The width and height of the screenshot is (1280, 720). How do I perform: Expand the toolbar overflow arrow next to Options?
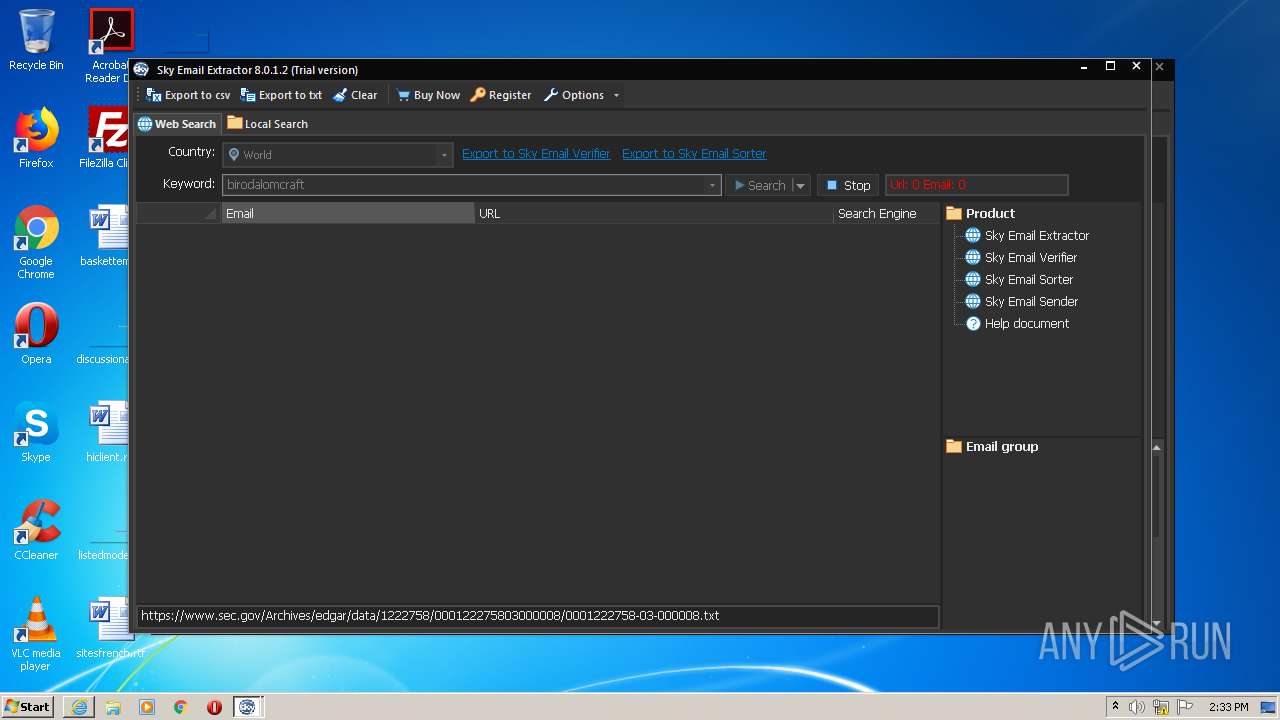(x=616, y=95)
